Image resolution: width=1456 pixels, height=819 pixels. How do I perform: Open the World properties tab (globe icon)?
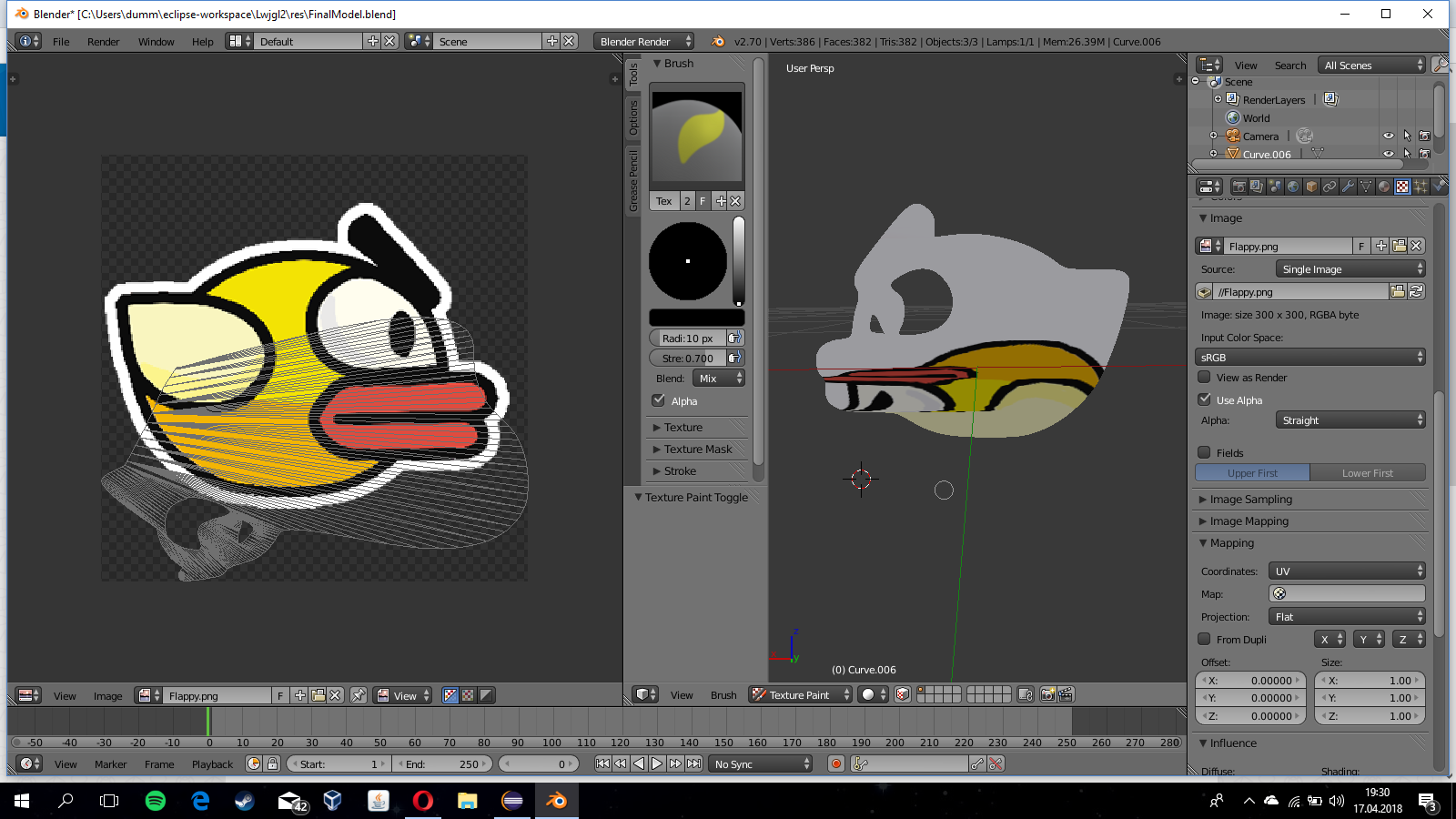pos(1293,187)
